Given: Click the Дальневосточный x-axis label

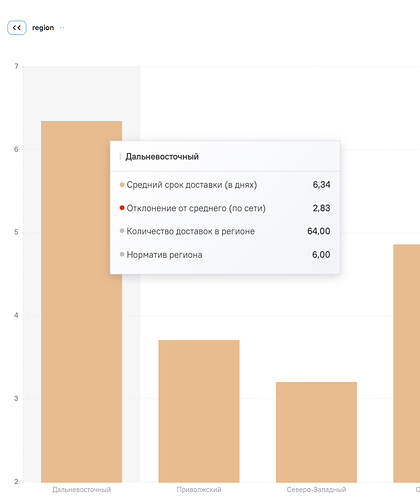Looking at the screenshot, I should point(81,490).
